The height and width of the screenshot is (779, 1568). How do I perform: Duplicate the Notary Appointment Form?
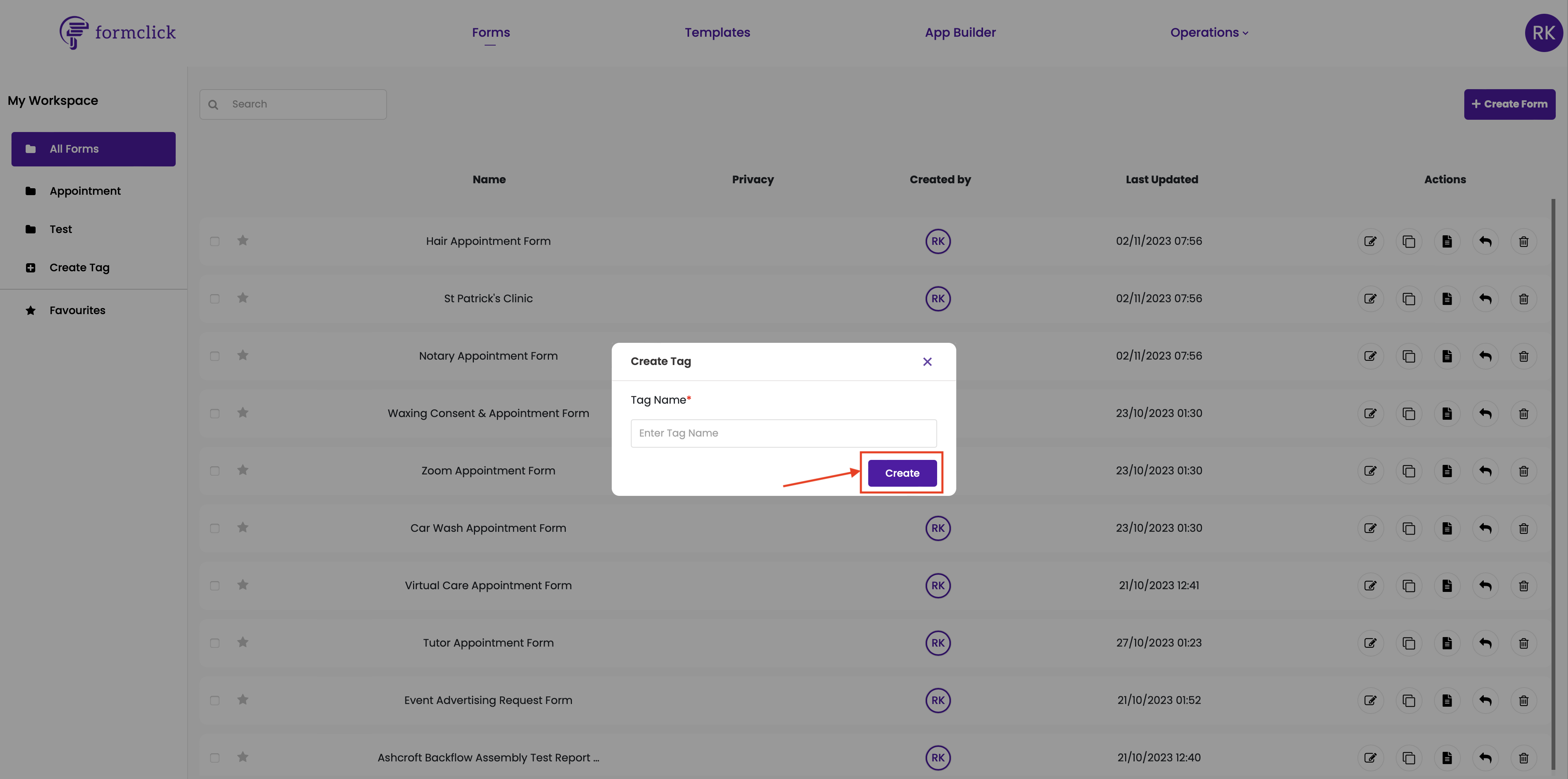point(1408,356)
